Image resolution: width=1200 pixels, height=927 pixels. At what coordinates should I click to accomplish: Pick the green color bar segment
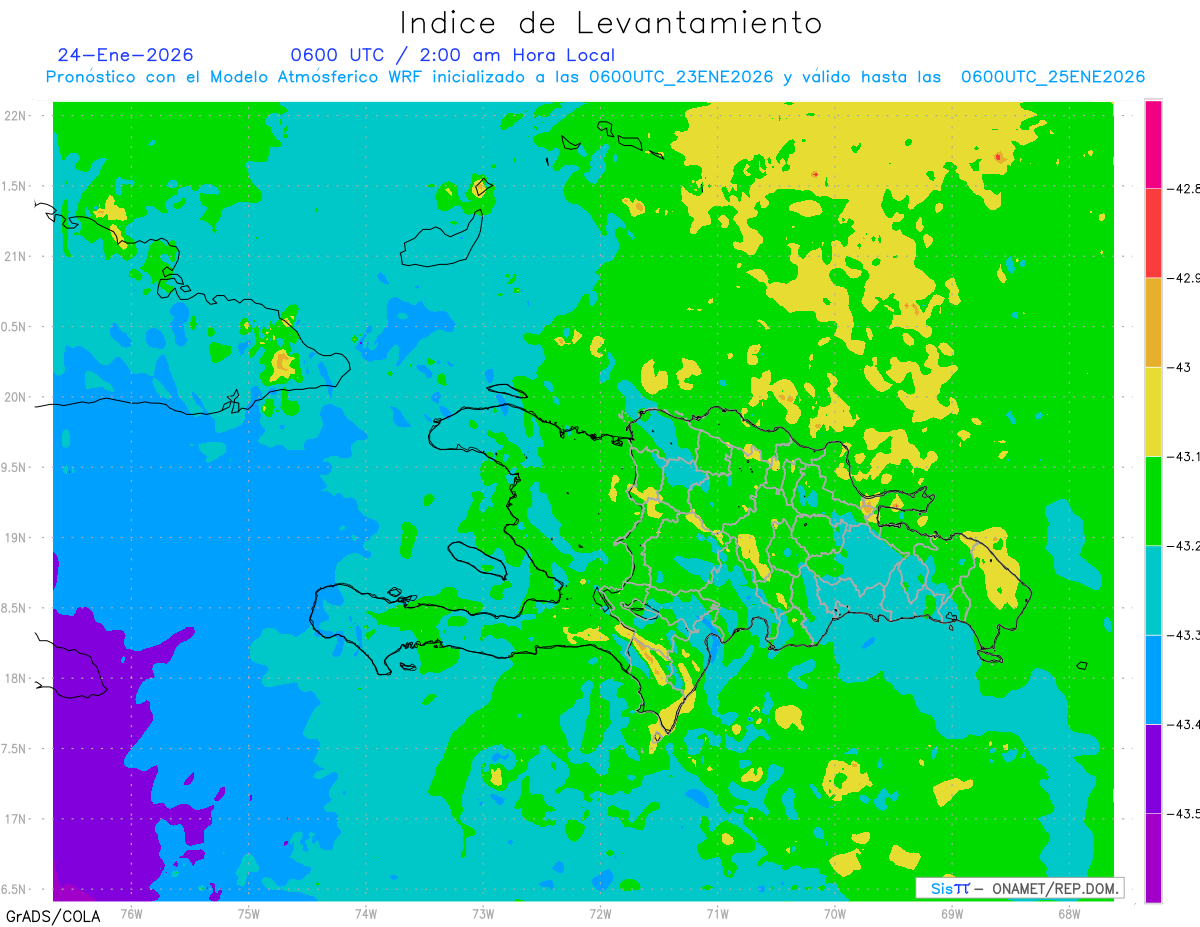pyautogui.click(x=1153, y=500)
